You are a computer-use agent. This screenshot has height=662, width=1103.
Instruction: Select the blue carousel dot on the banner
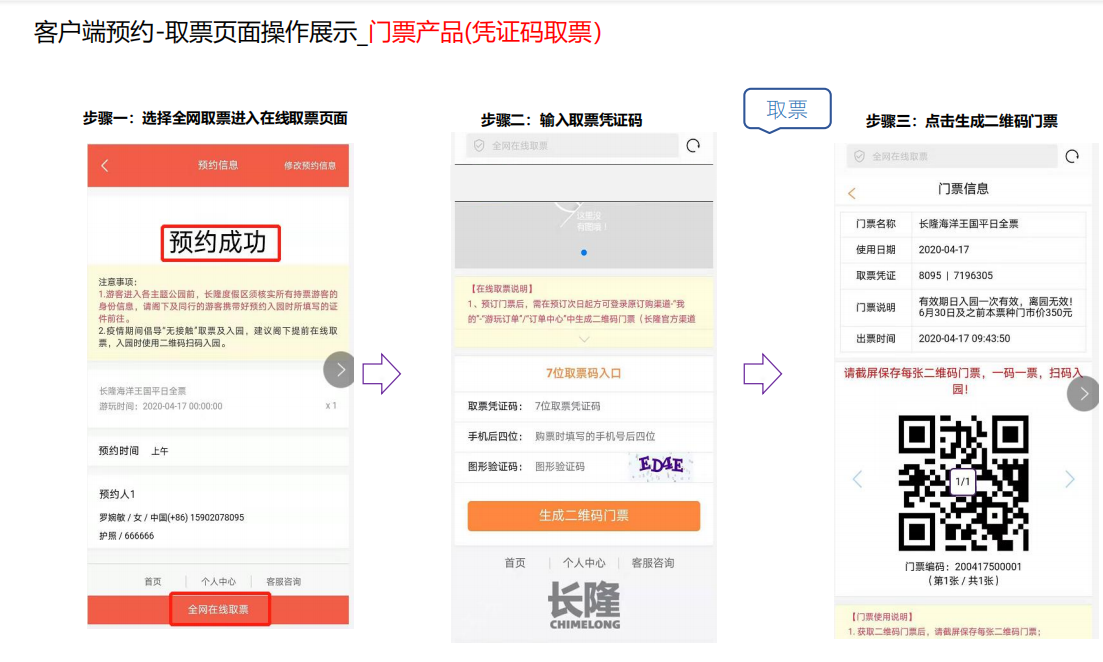584,253
